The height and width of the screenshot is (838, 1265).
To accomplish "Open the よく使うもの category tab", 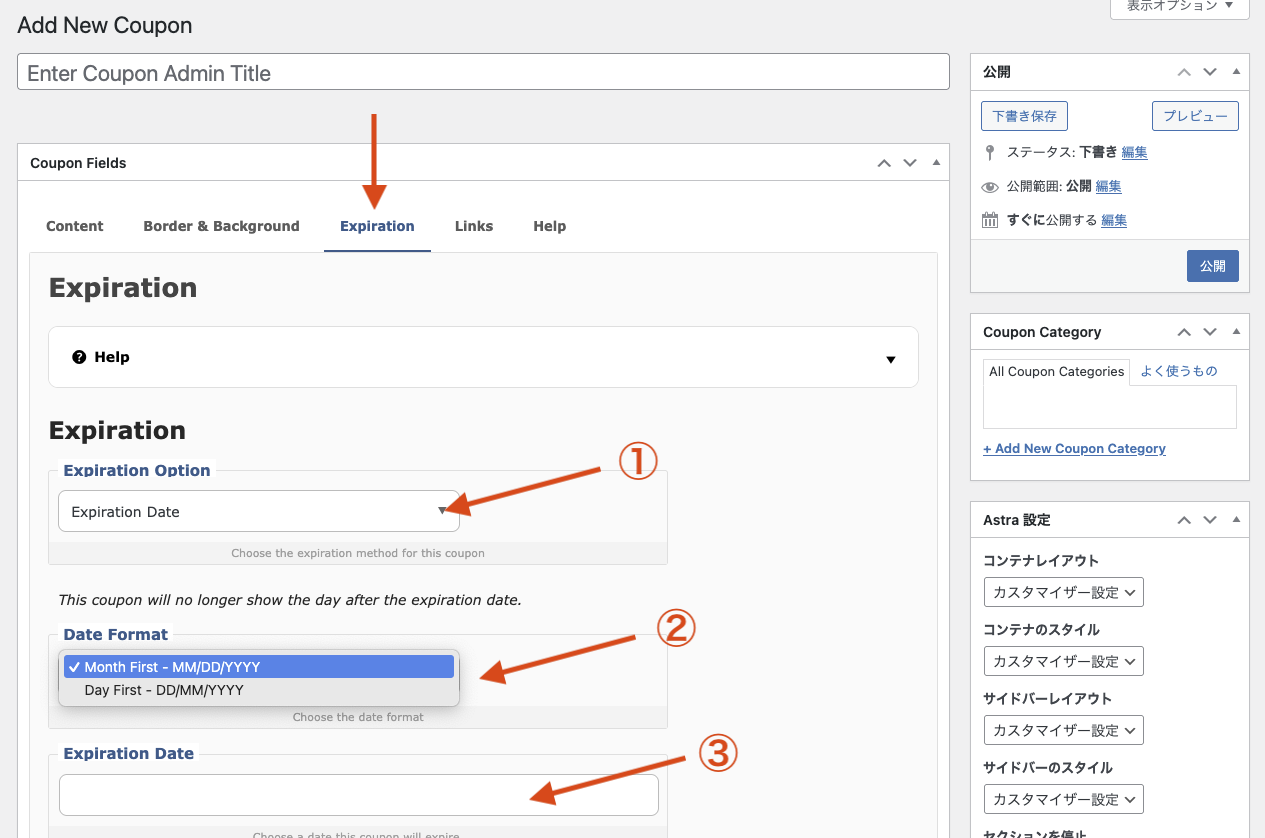I will [x=1178, y=371].
